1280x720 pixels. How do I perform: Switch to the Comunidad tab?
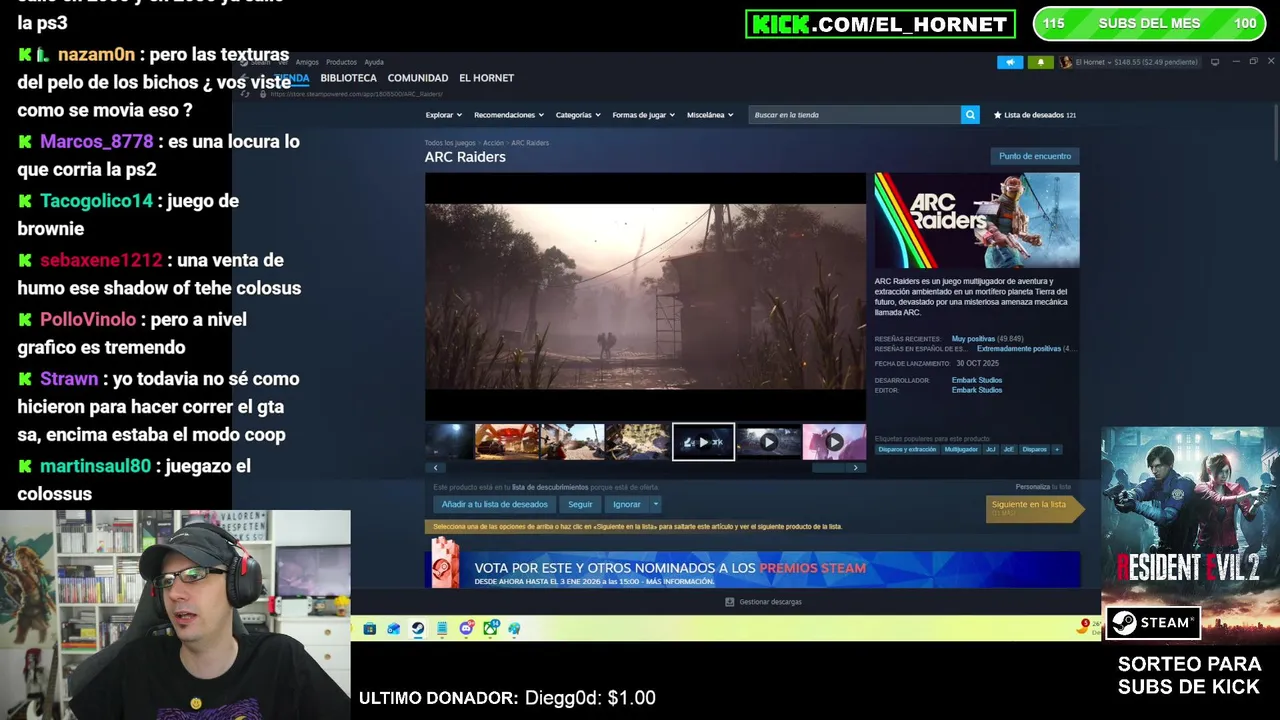417,78
